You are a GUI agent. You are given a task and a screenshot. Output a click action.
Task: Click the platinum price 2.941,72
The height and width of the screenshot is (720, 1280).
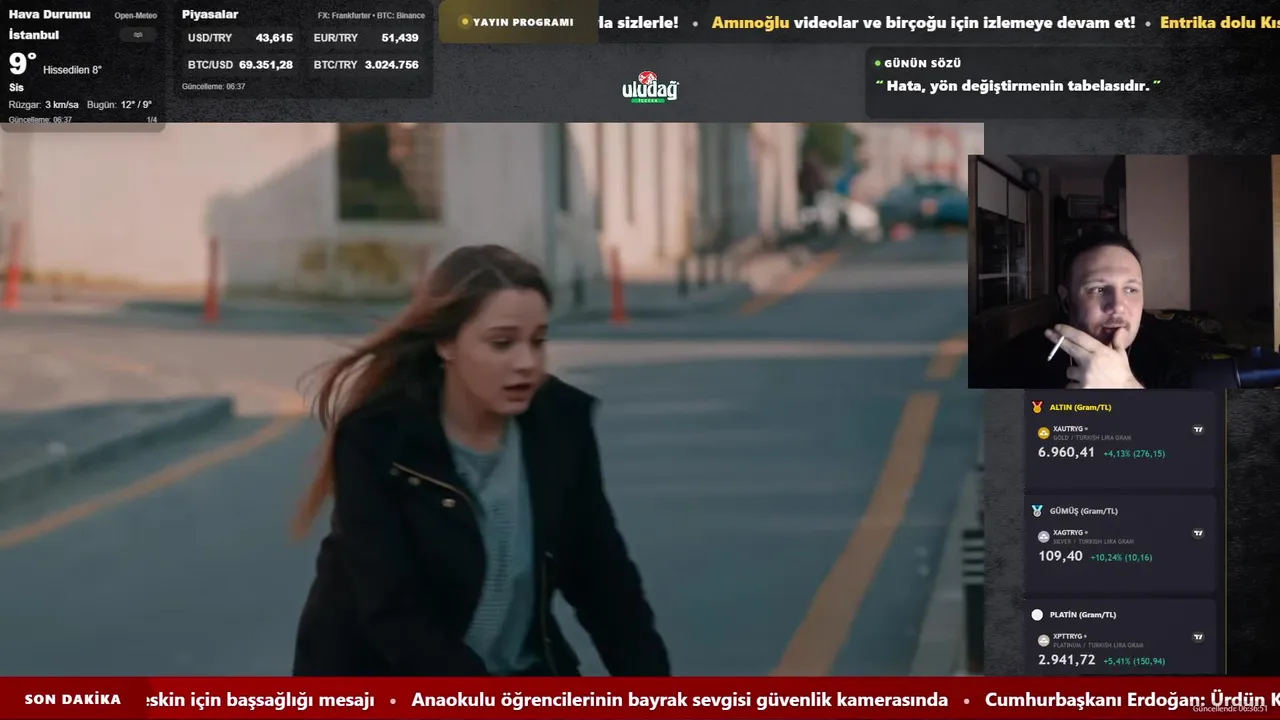[1066, 660]
